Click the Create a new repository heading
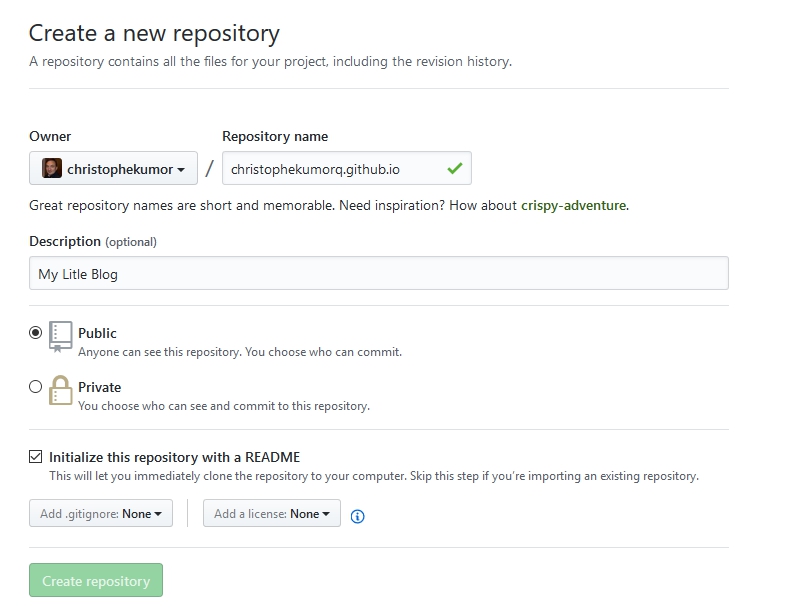This screenshot has width=789, height=613. tap(154, 33)
